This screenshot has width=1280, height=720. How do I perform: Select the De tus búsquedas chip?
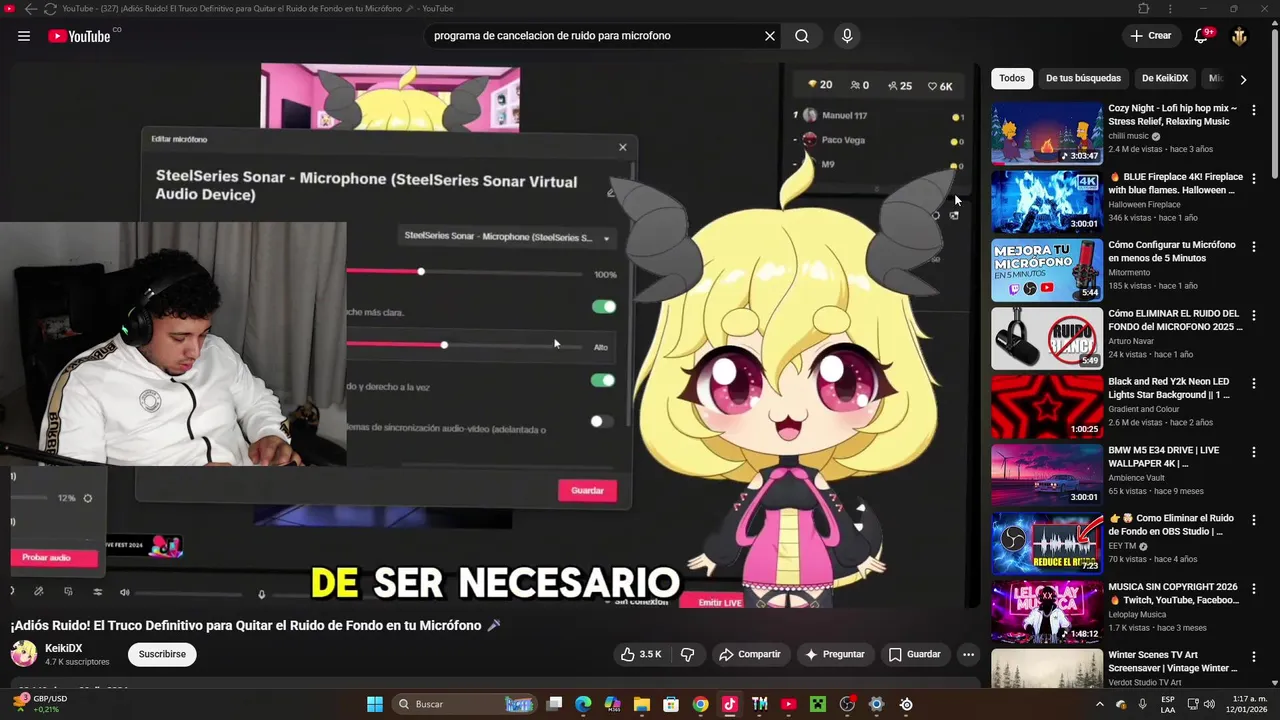1083,78
